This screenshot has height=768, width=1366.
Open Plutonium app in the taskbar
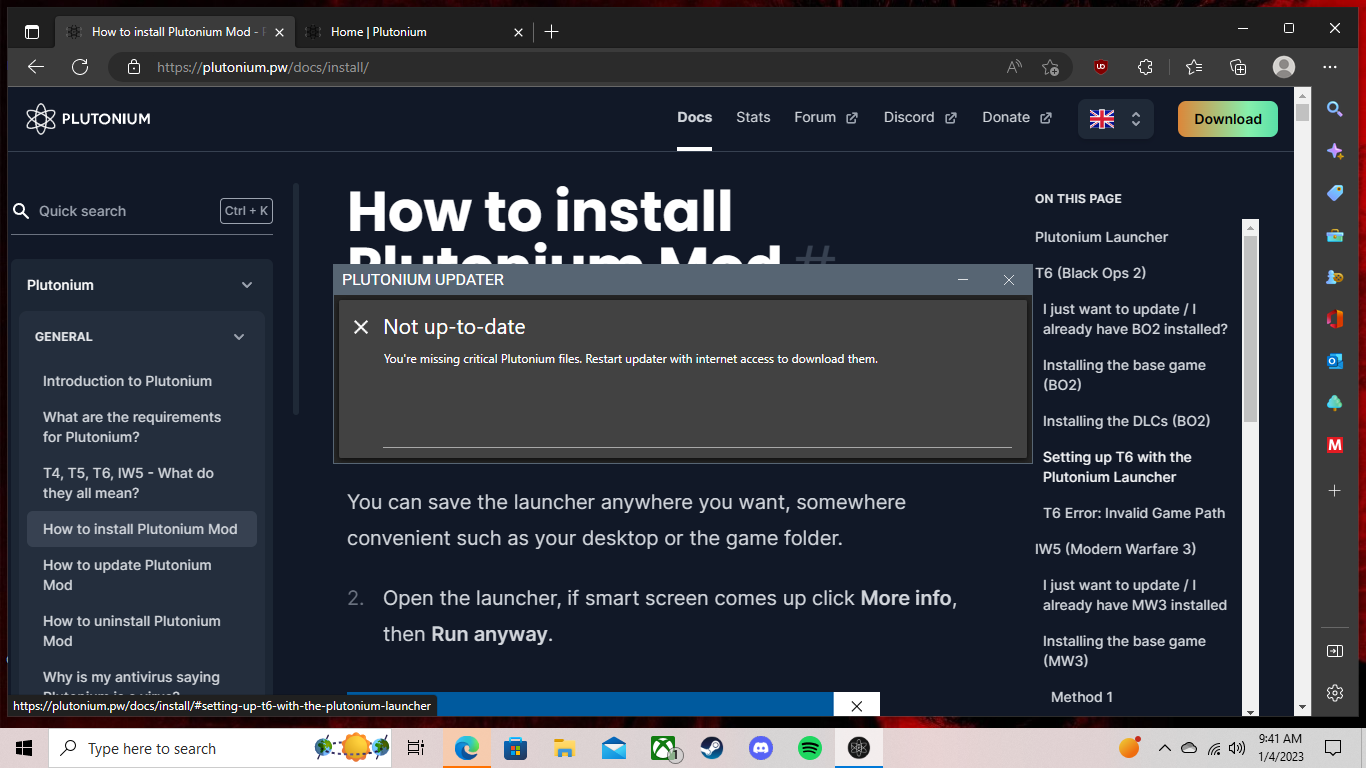point(859,748)
